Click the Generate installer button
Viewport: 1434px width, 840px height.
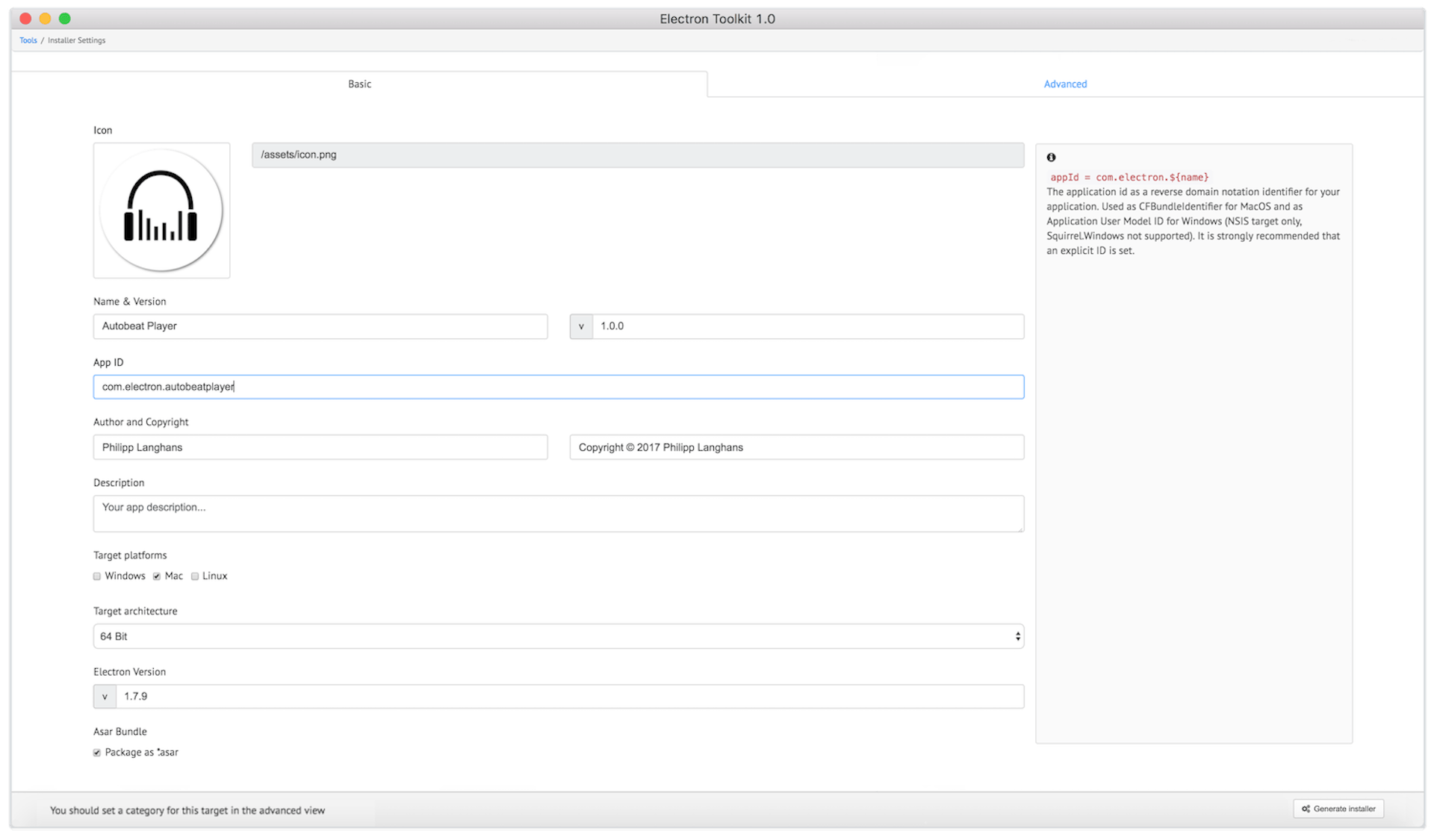click(1338, 809)
